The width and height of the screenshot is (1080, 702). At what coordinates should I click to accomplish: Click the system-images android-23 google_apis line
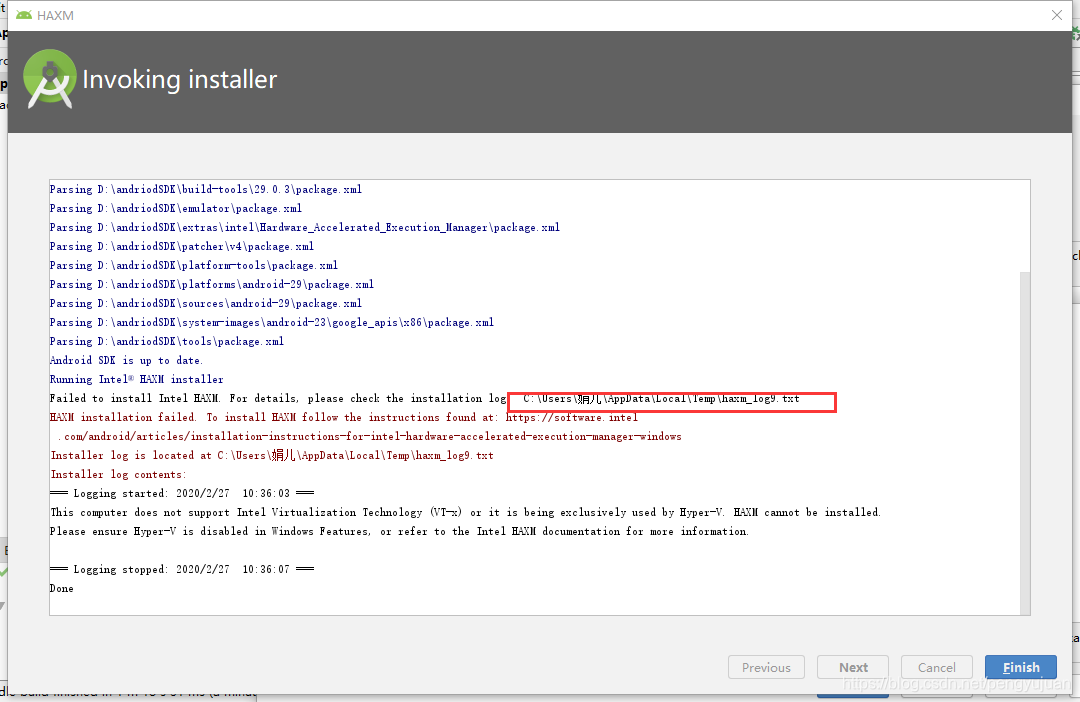(271, 322)
